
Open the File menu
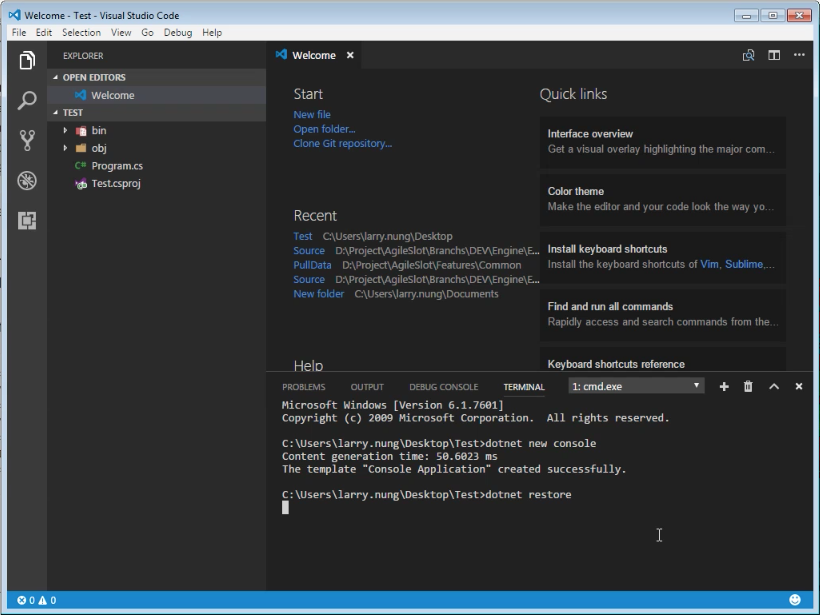19,32
